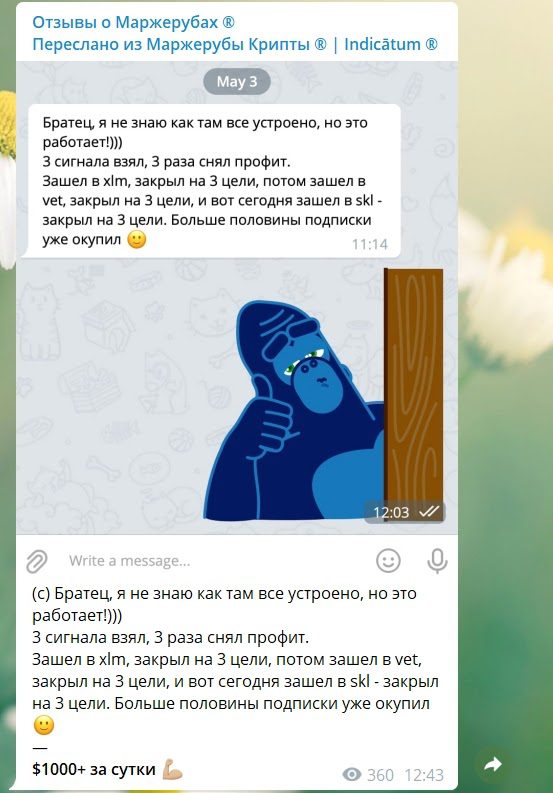553x793 pixels.
Task: Click the received message bubble text
Action: [212, 181]
